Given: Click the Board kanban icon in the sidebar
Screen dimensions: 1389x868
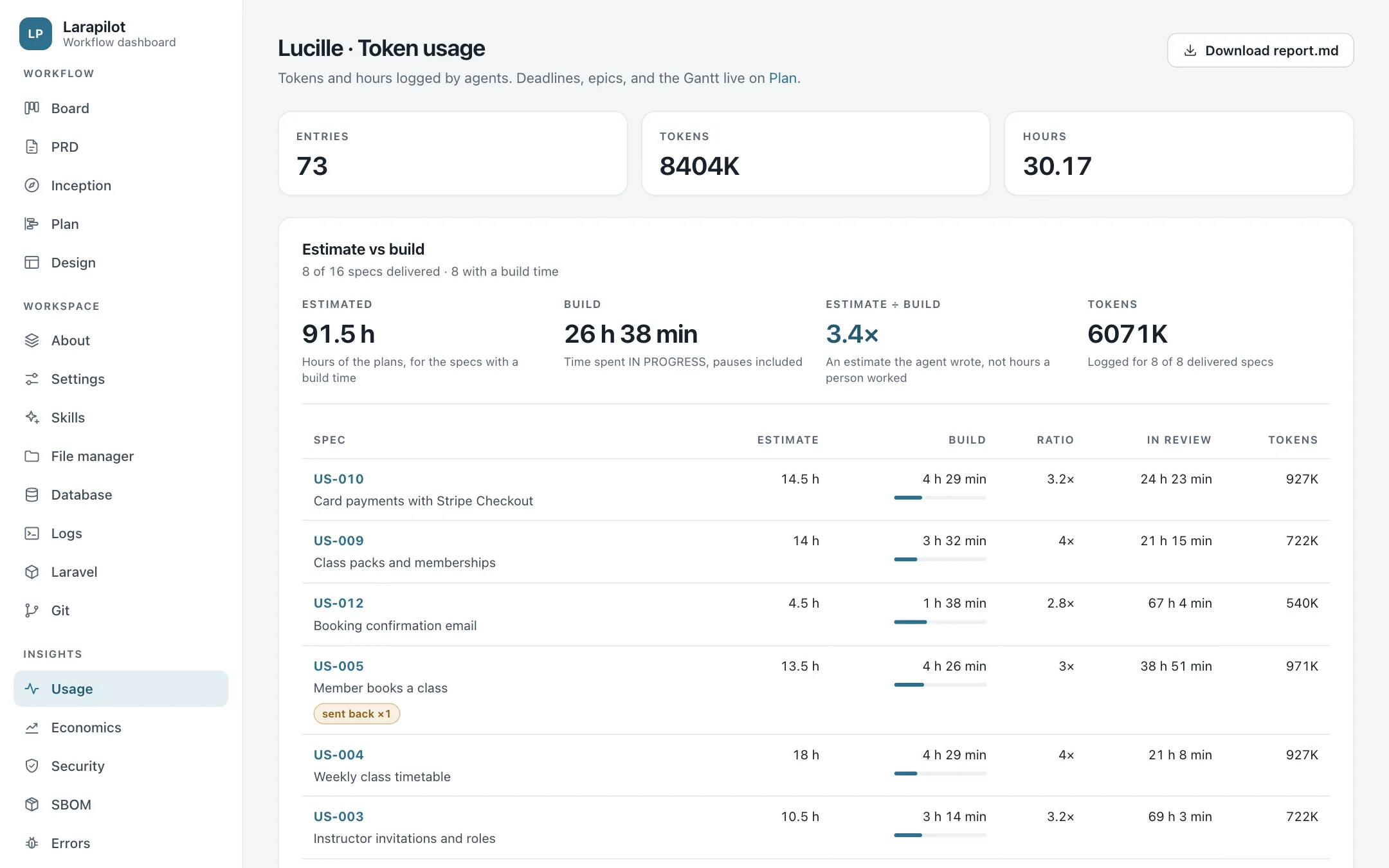Looking at the screenshot, I should point(32,108).
